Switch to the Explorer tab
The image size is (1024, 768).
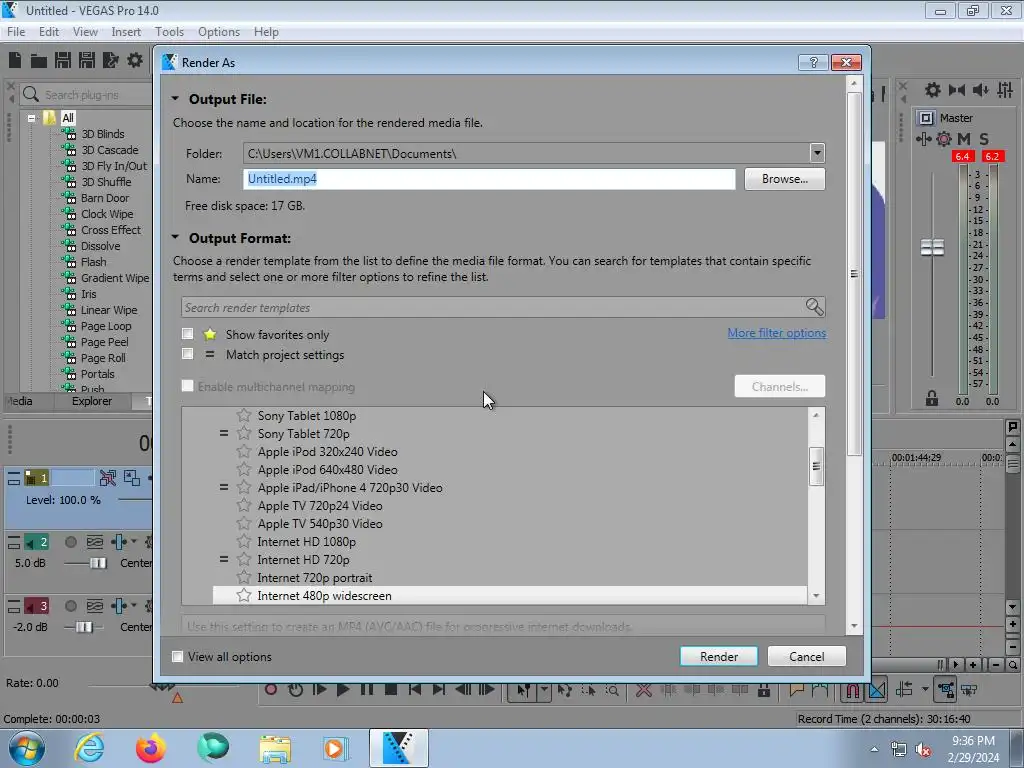pos(91,401)
